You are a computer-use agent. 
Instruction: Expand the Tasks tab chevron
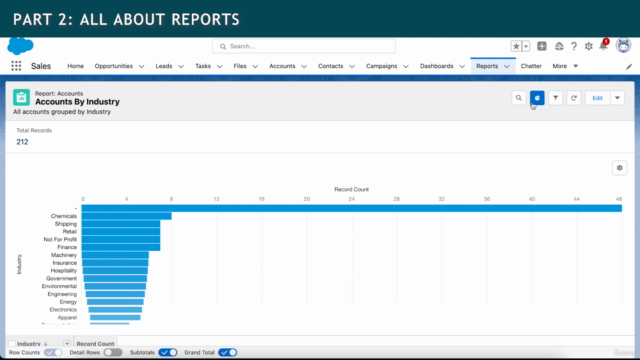(x=219, y=66)
